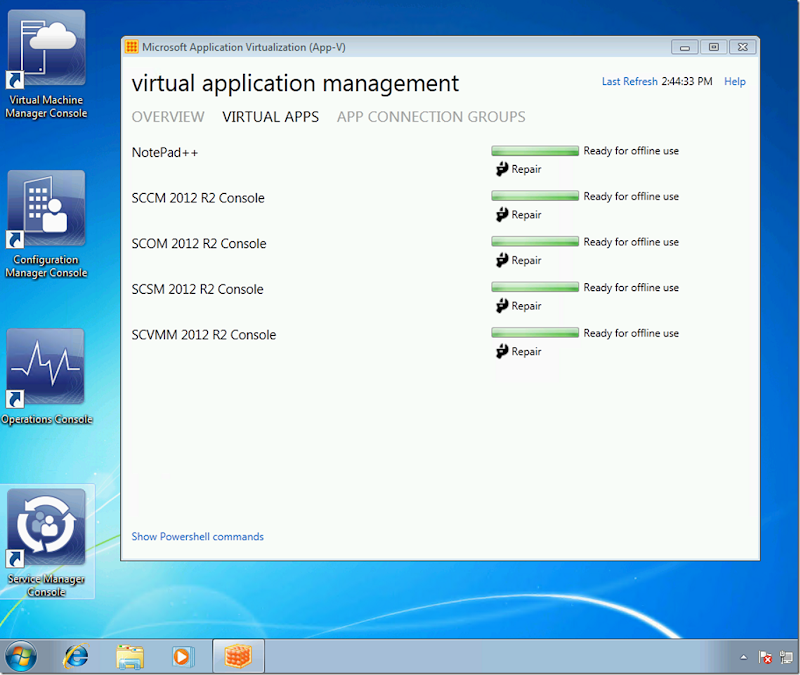
Task: Launch Internet Explorer from the taskbar
Action: pyautogui.click(x=76, y=657)
